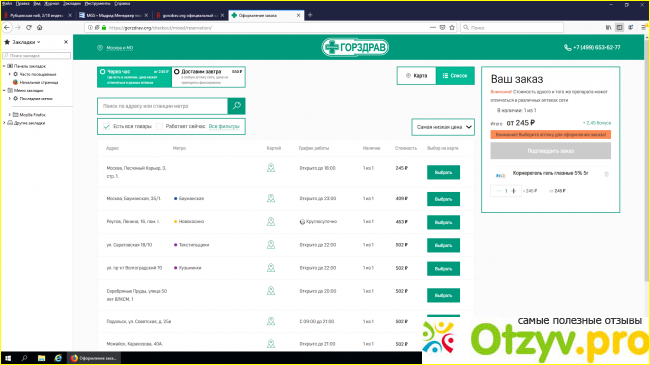
Task: Open the 'Самая низкая цена' sort dropdown
Action: tap(443, 127)
